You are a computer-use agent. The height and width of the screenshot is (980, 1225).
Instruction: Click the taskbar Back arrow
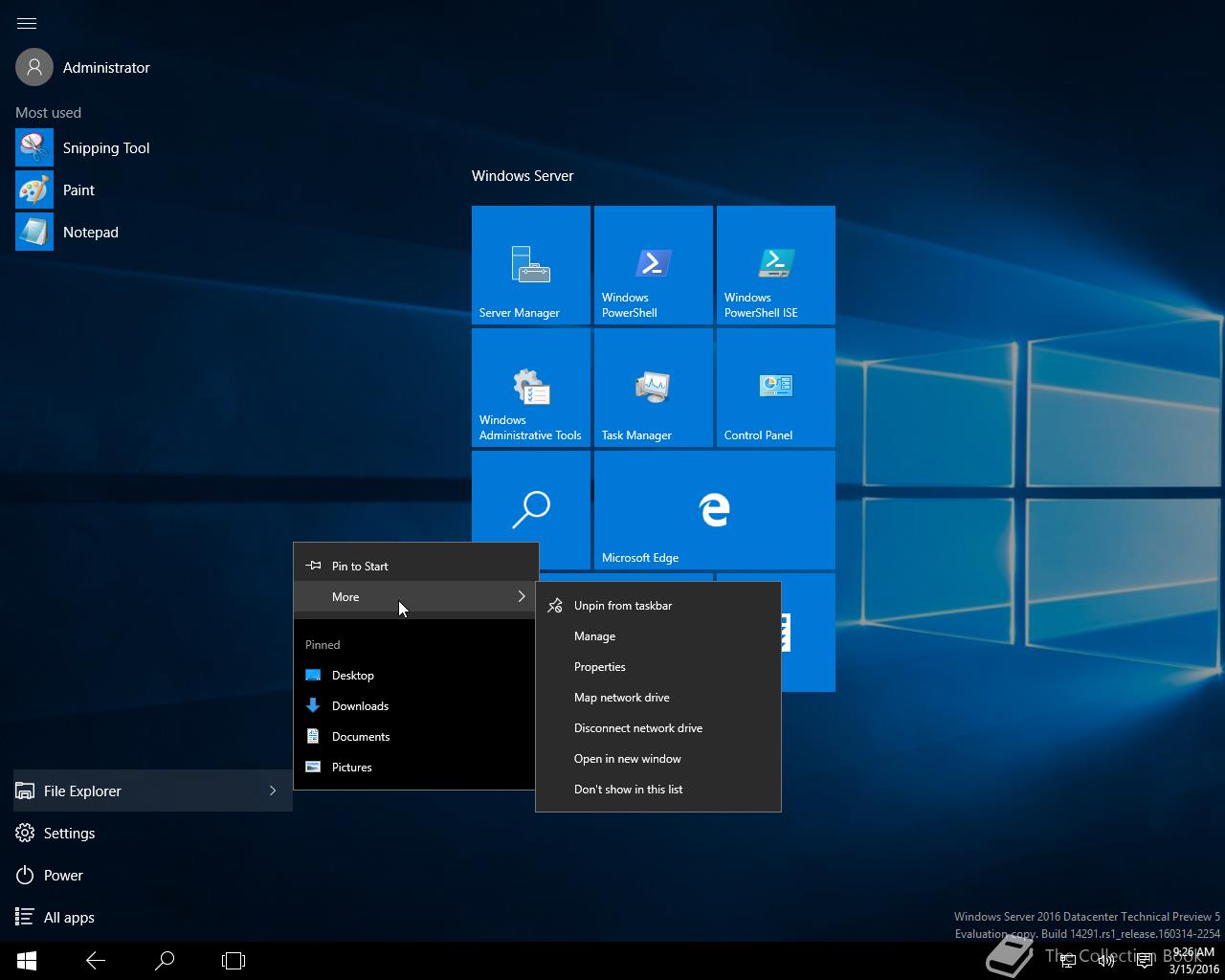(x=96, y=960)
